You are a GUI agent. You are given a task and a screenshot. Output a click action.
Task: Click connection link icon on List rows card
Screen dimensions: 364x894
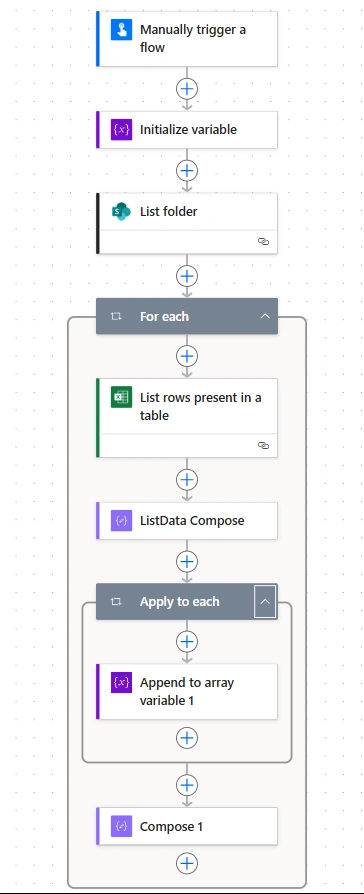263,445
